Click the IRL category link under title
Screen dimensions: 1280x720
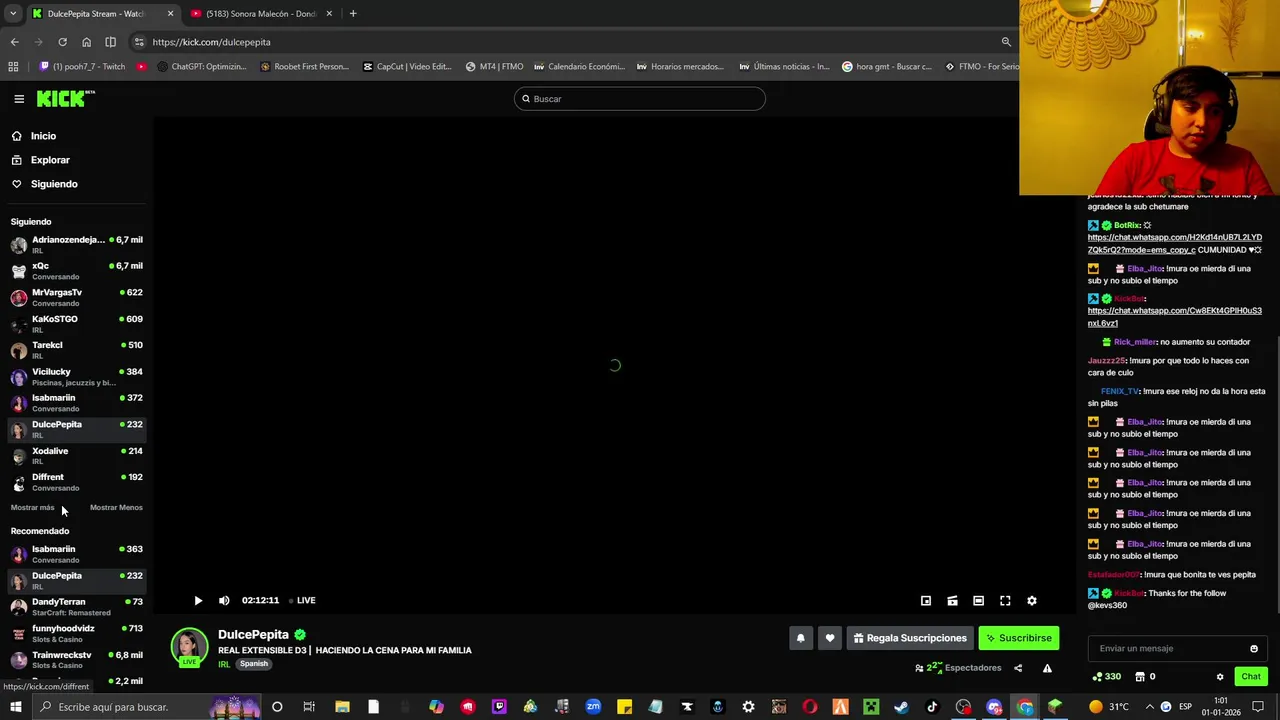click(224, 664)
